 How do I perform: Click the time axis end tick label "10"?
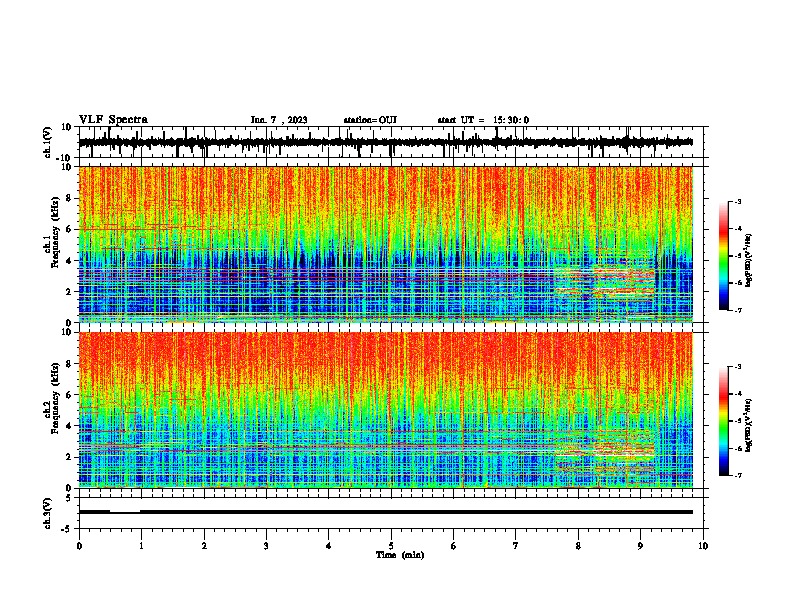(703, 546)
